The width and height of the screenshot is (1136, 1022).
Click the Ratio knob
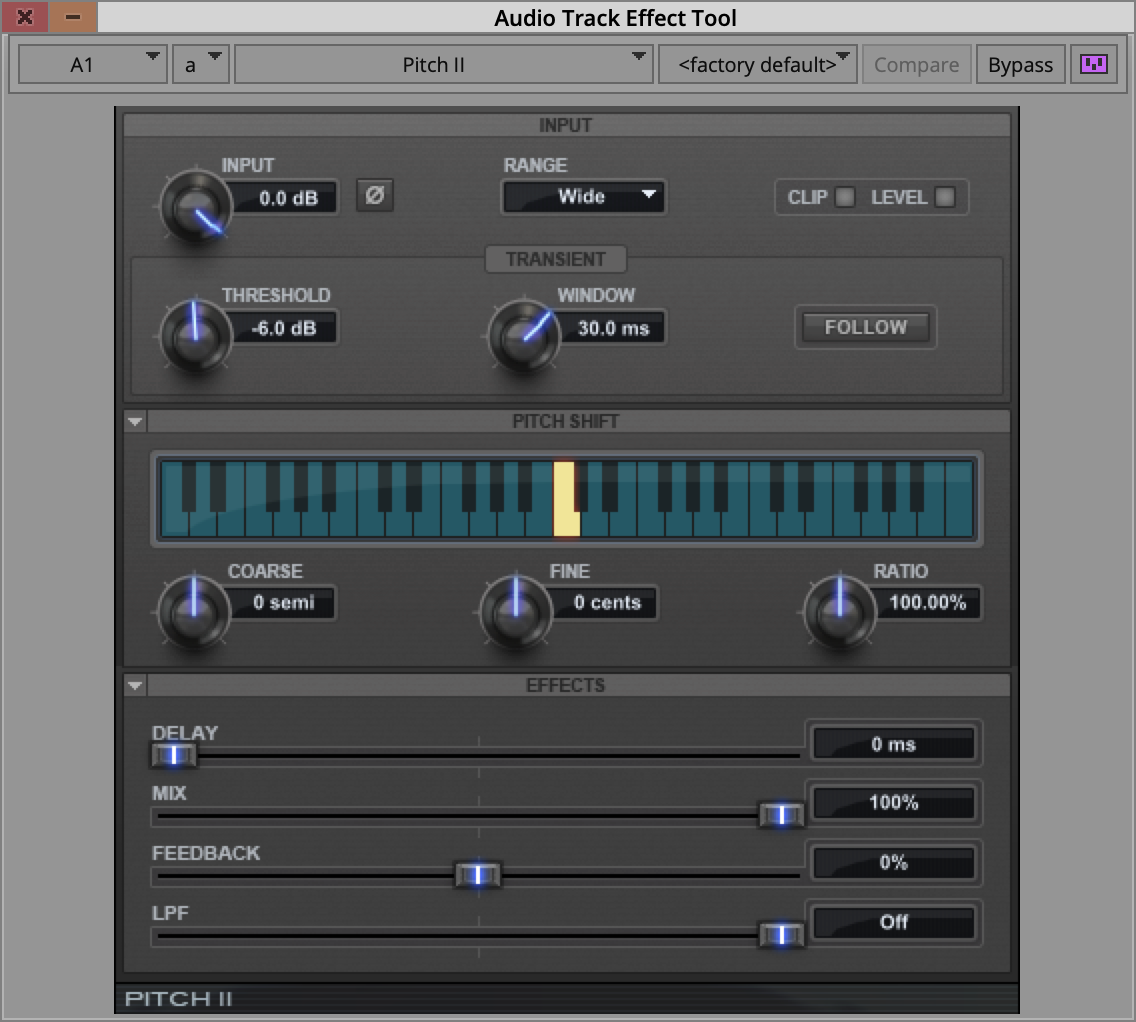pos(840,611)
